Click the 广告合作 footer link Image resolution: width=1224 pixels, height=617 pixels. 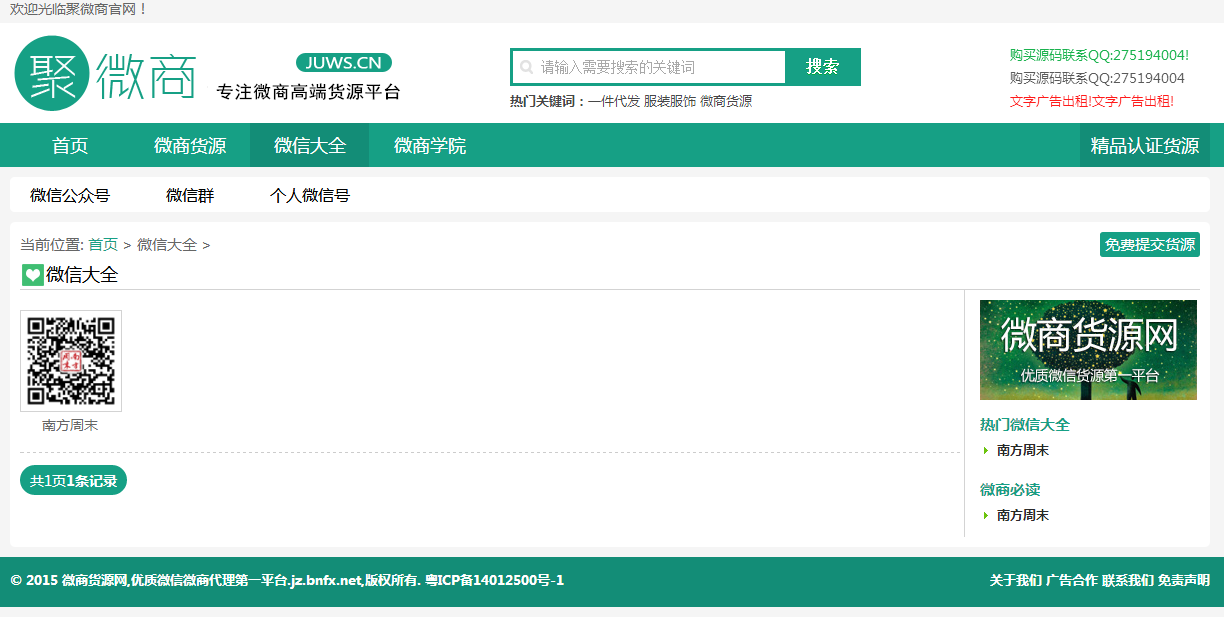(1072, 581)
